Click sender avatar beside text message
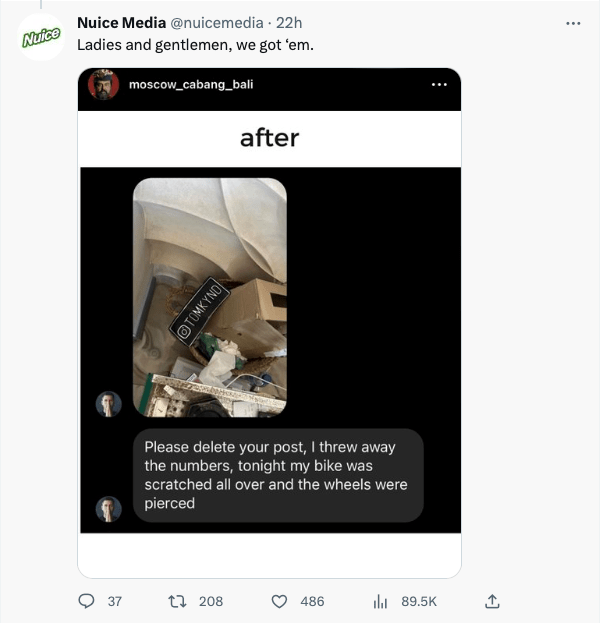Screen dimensions: 603x623 tap(109, 508)
